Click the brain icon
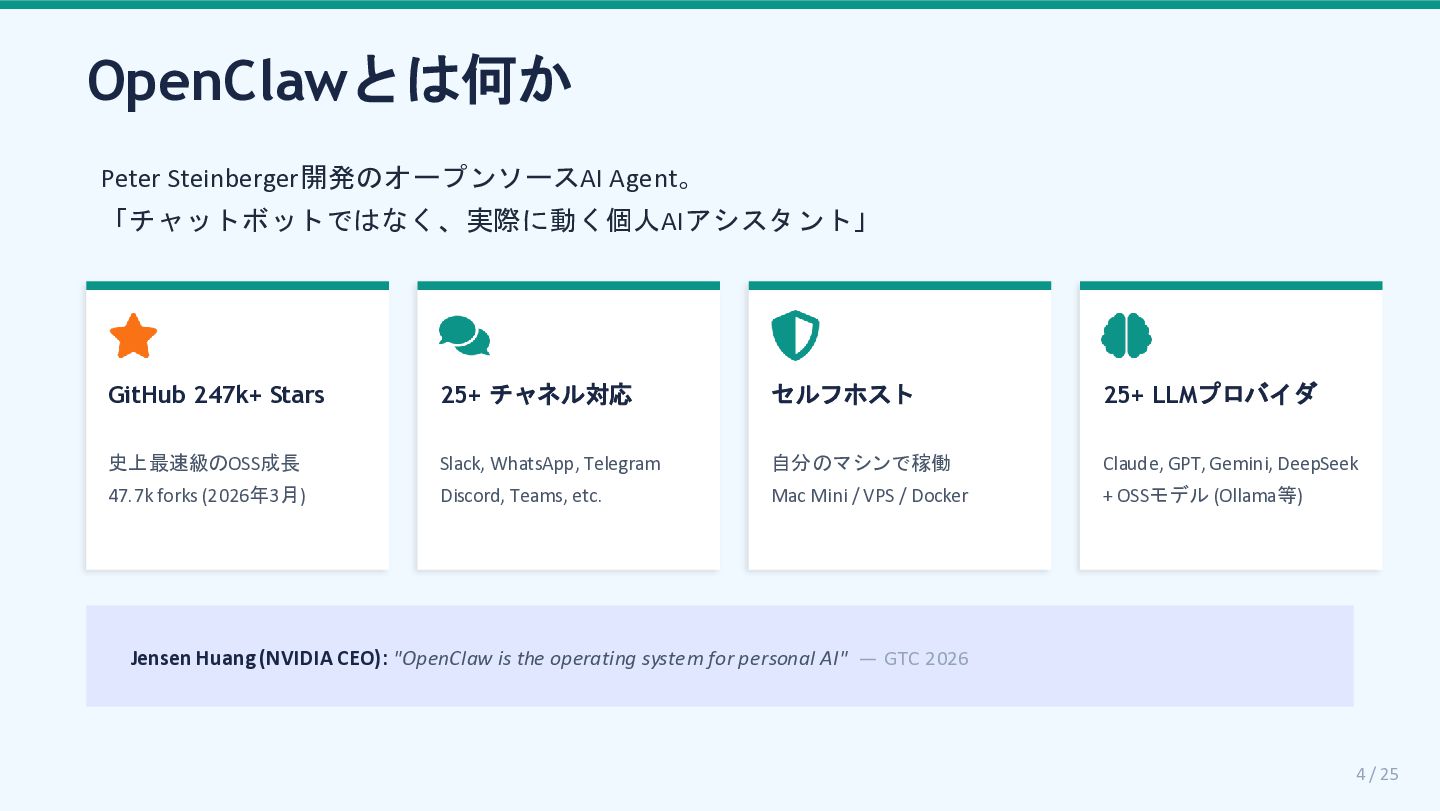Screen dimensions: 1440x811 (1126, 335)
